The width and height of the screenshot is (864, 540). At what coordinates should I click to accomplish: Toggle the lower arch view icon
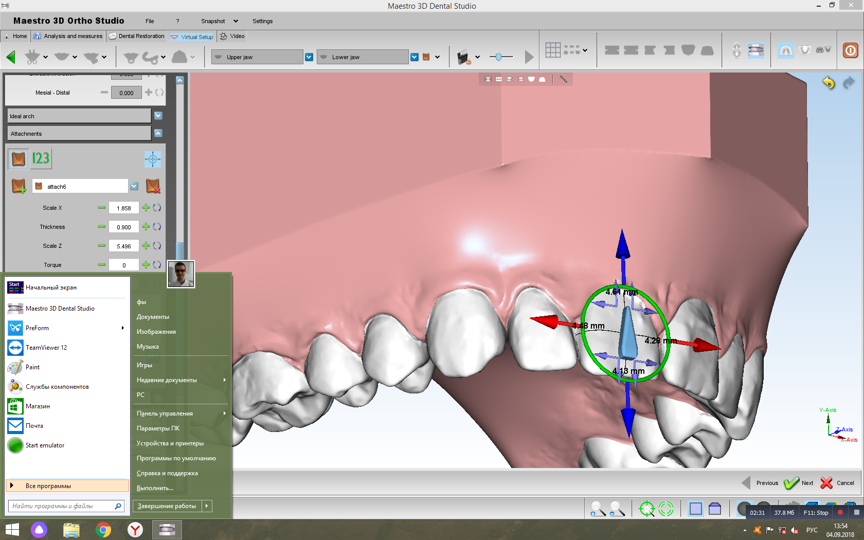coord(805,50)
